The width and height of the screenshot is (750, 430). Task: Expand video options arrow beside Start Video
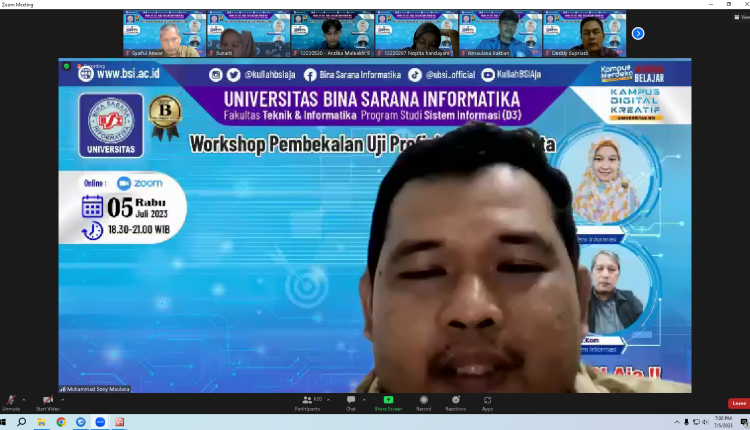[63, 400]
